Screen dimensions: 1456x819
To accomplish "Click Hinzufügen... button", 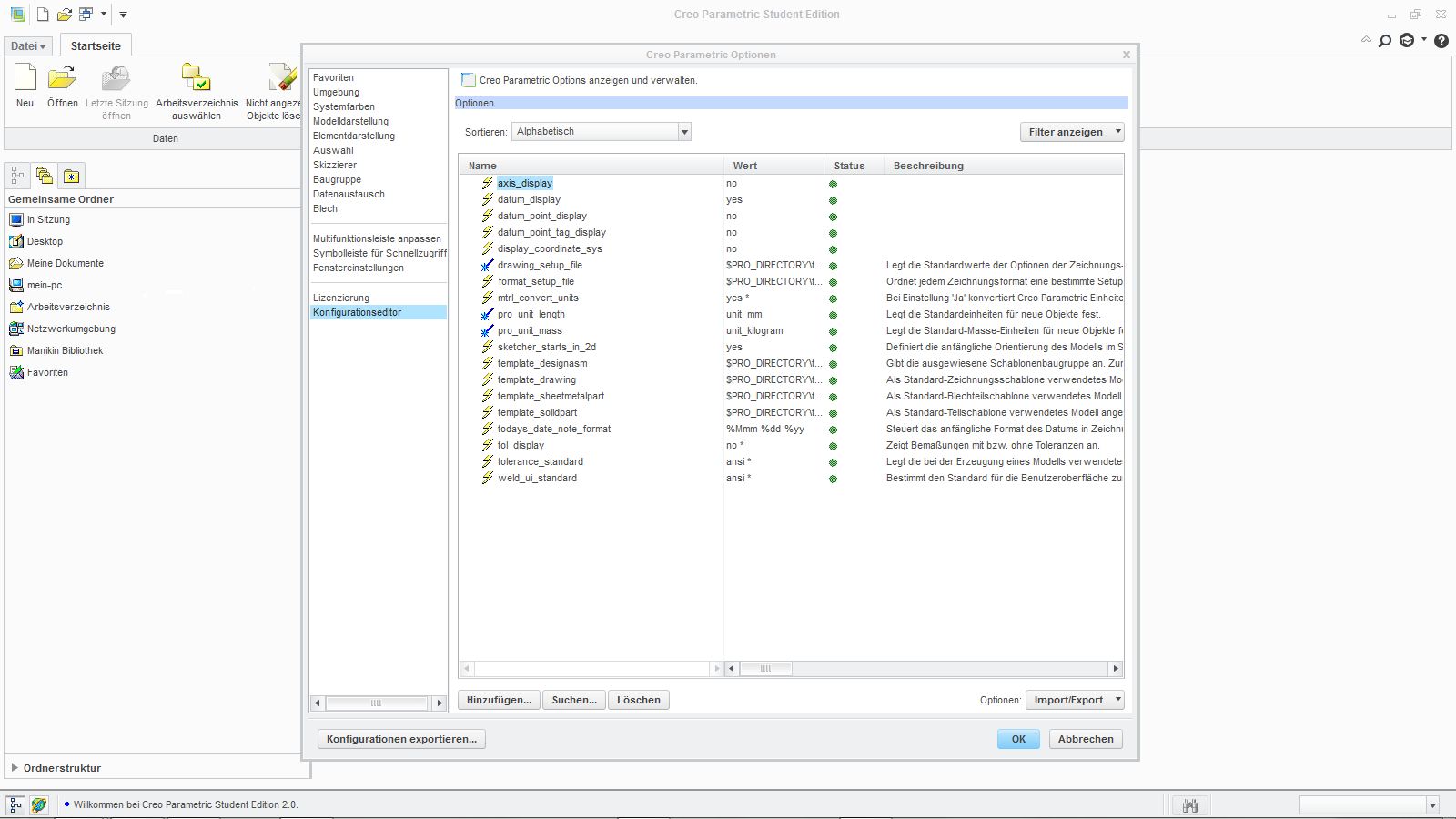I will 499,700.
